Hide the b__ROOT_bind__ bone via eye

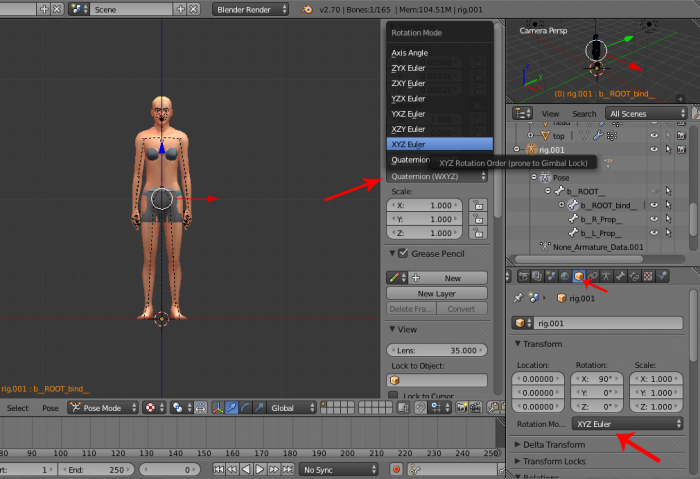[654, 205]
